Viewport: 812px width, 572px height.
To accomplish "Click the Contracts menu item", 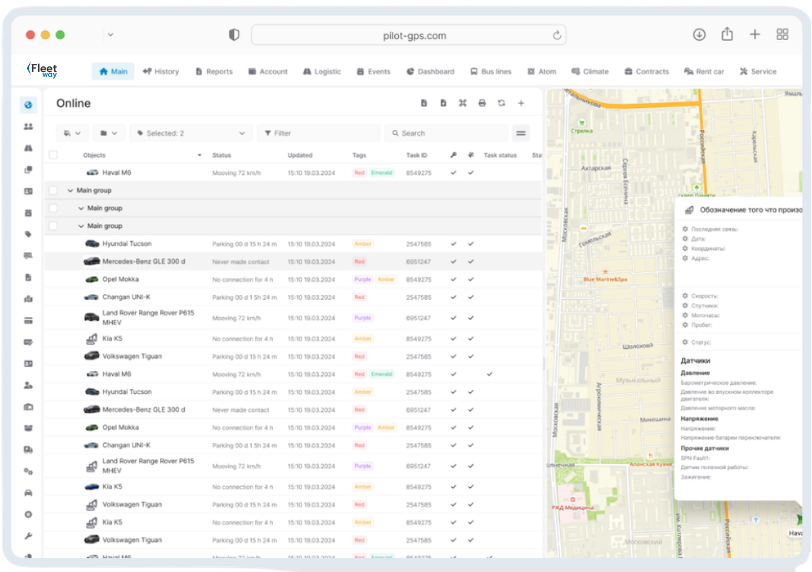I will point(647,71).
